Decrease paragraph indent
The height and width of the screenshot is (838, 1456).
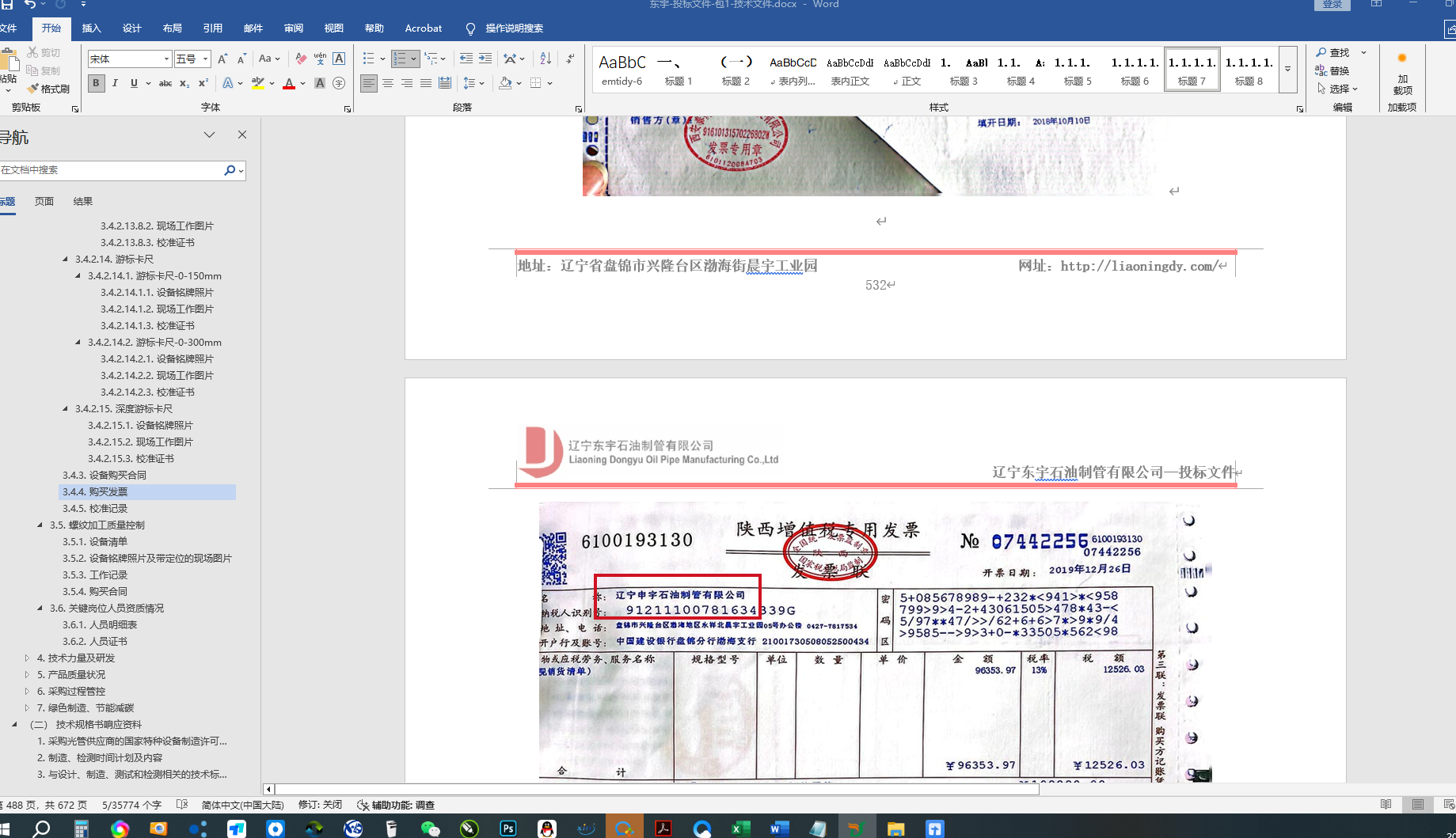466,59
